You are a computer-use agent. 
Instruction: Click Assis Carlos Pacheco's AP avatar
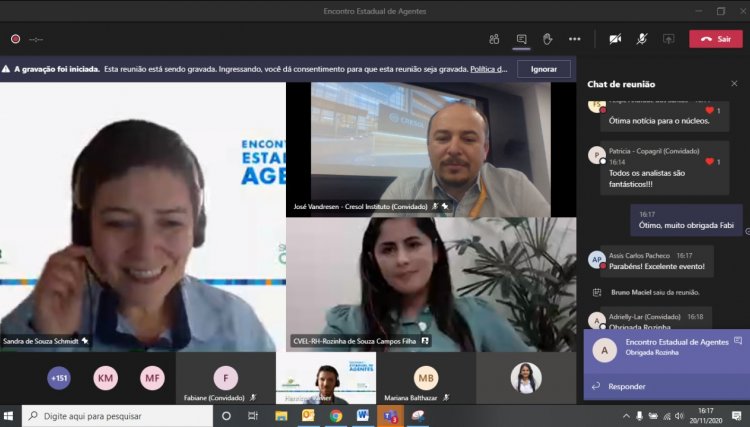pyautogui.click(x=596, y=260)
